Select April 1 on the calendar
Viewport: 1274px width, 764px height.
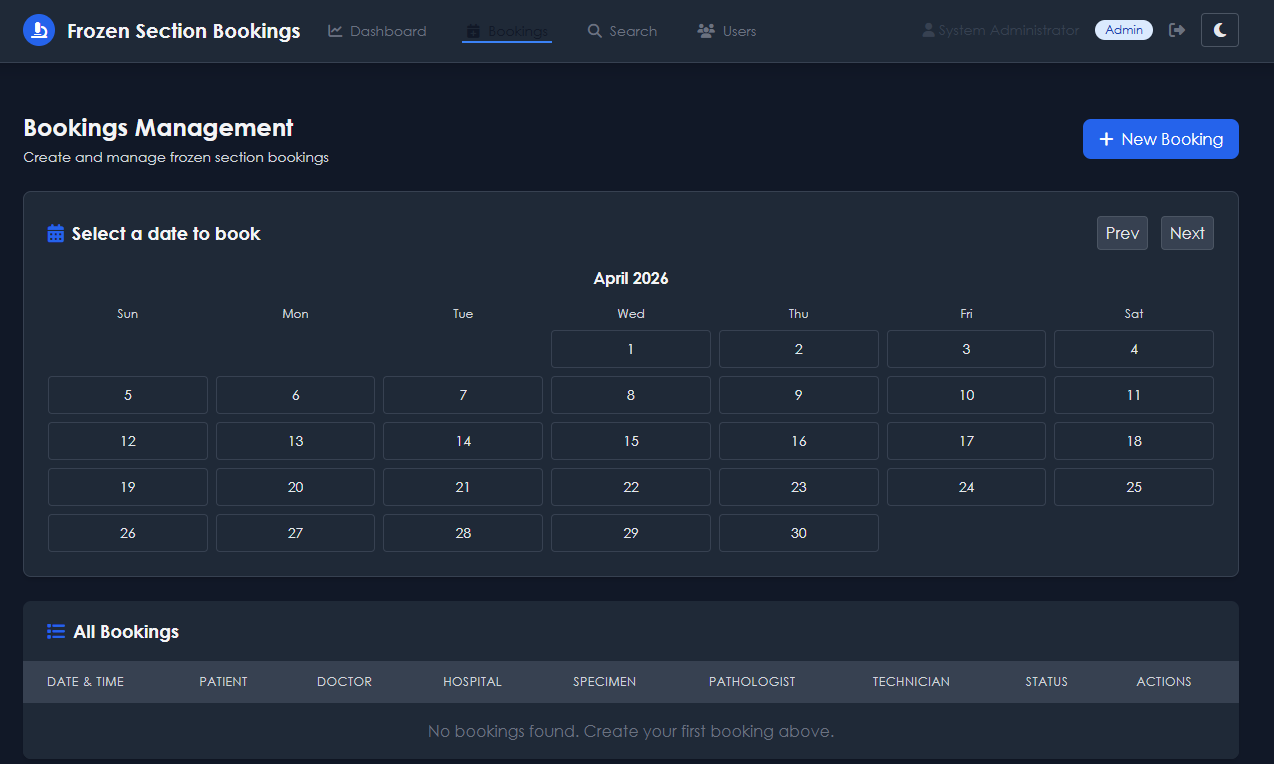[x=630, y=349]
